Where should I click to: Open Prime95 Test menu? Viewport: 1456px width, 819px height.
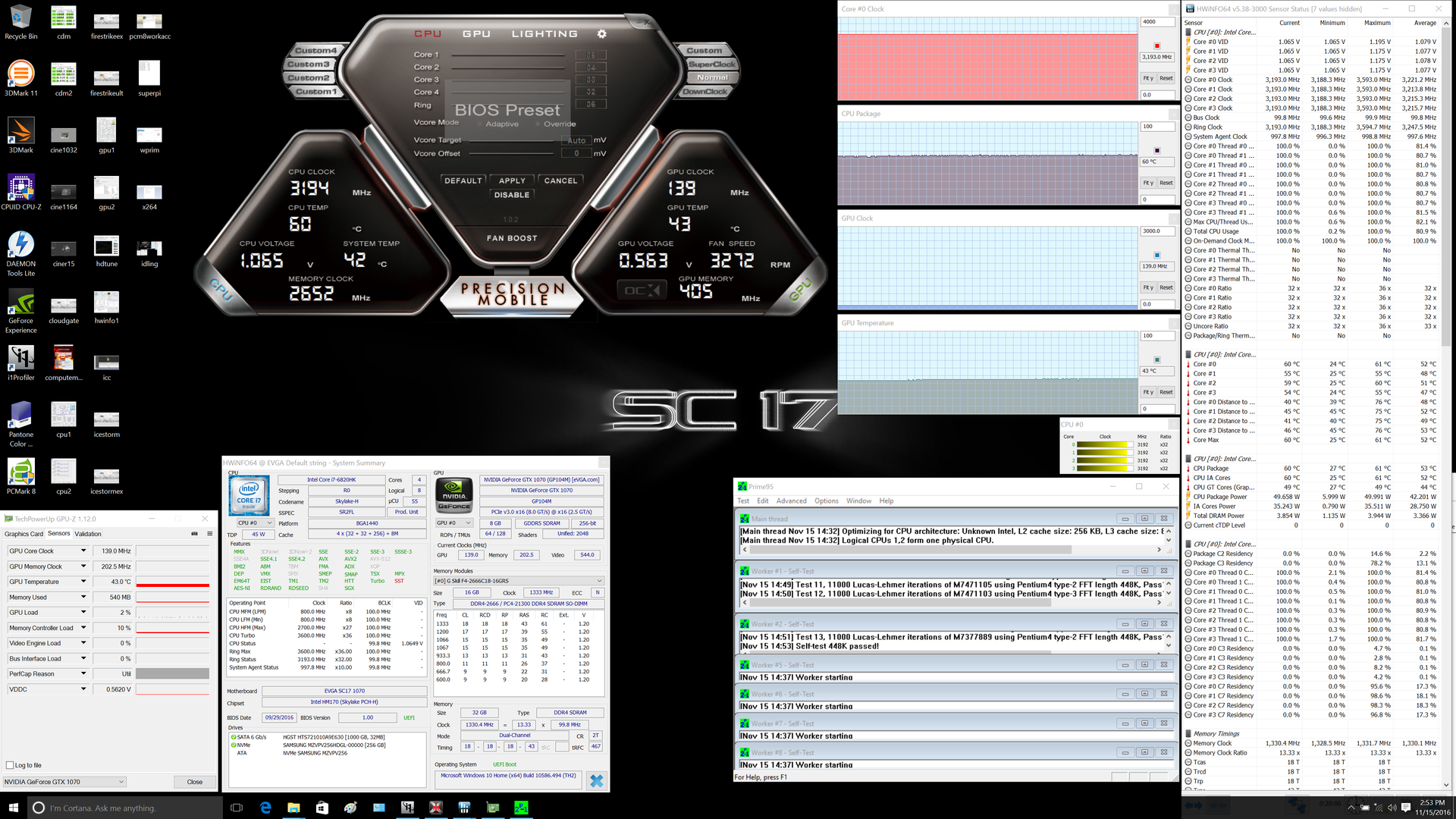click(743, 500)
